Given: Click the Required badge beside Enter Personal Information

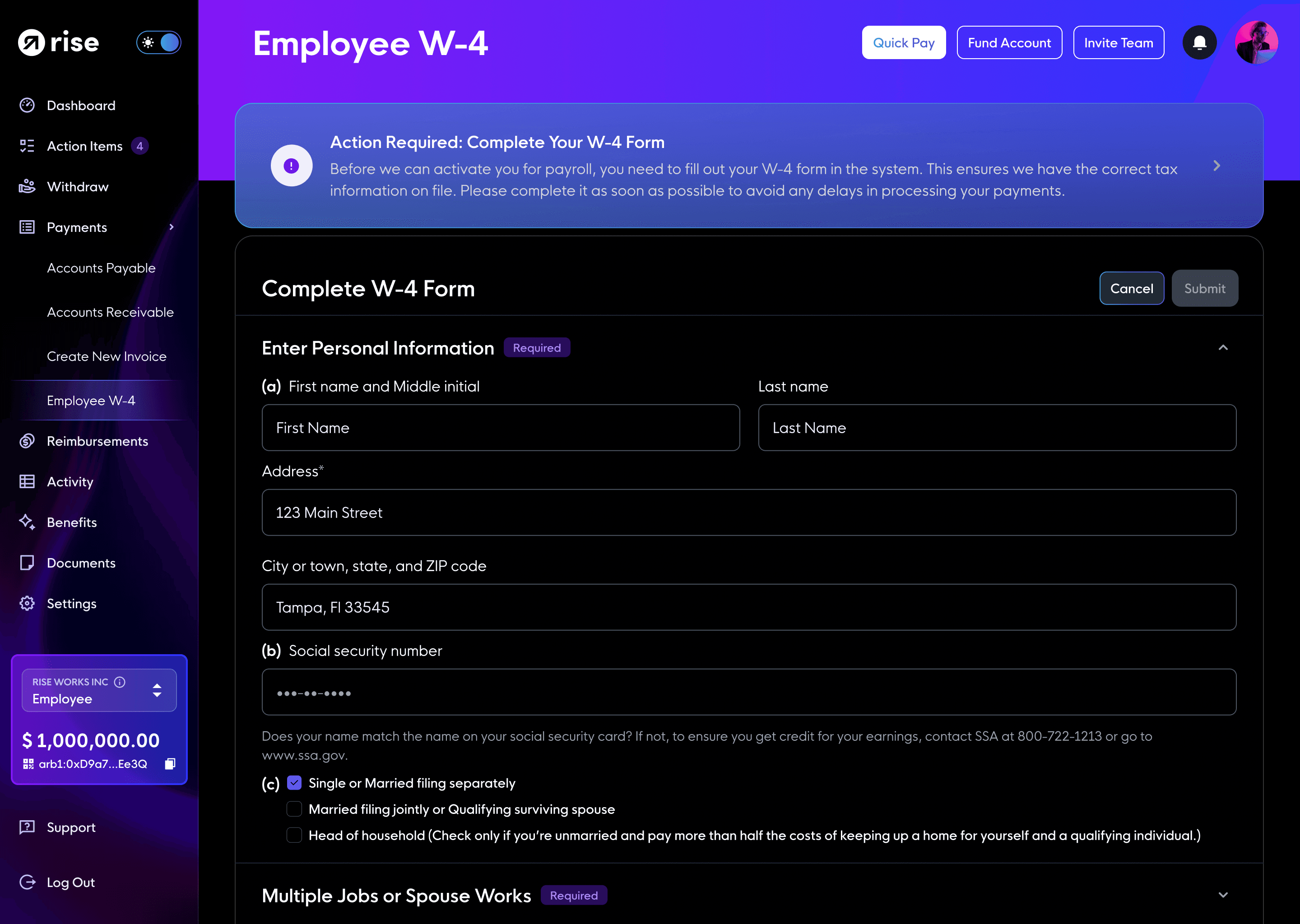Looking at the screenshot, I should point(537,348).
